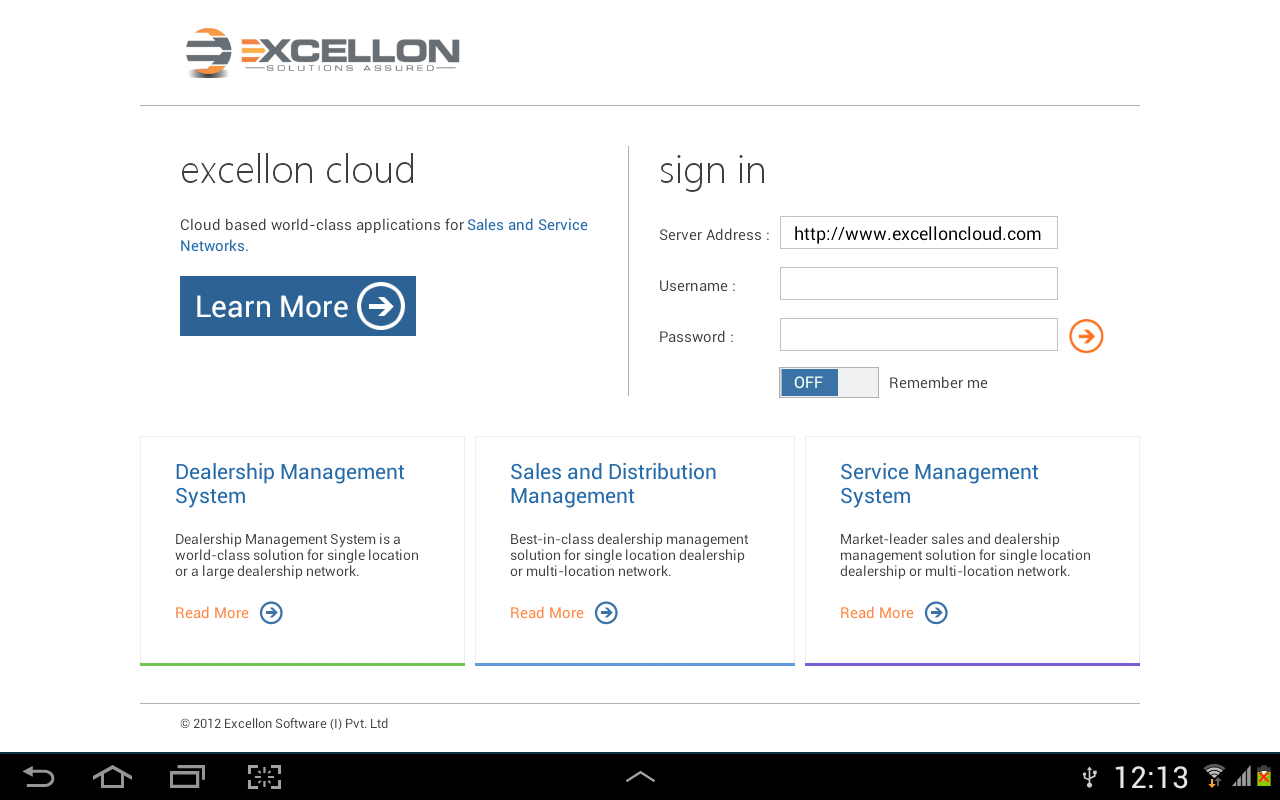Screen dimensions: 1280x800
Task: Click the Best-in-class dealership management description
Action: tap(629, 555)
